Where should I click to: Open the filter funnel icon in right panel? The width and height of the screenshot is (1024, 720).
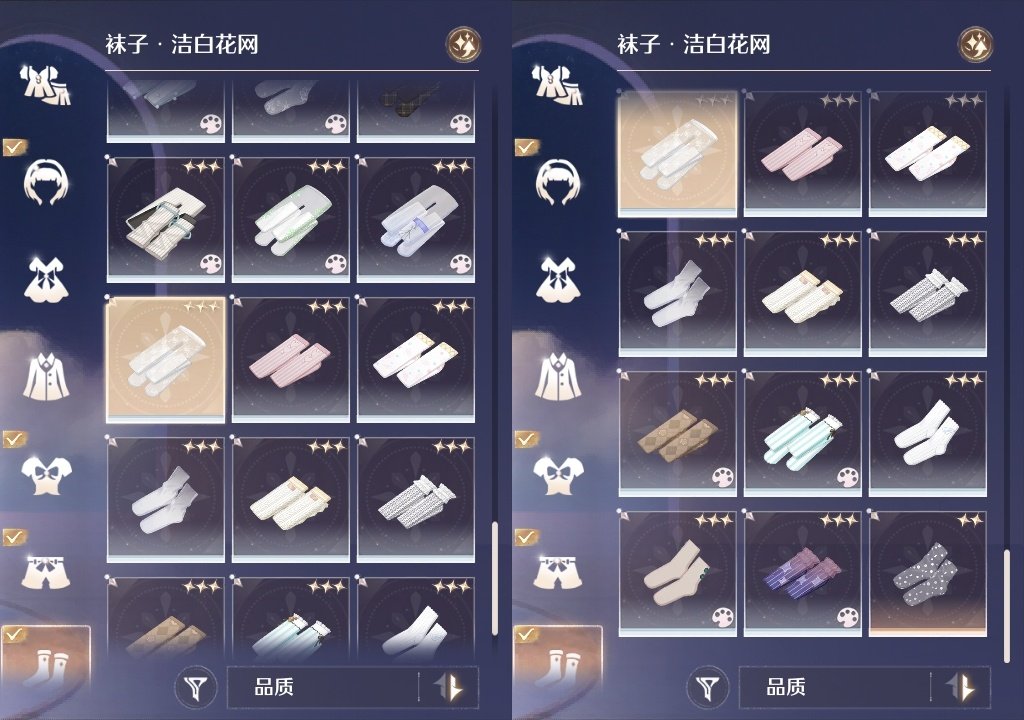click(707, 687)
